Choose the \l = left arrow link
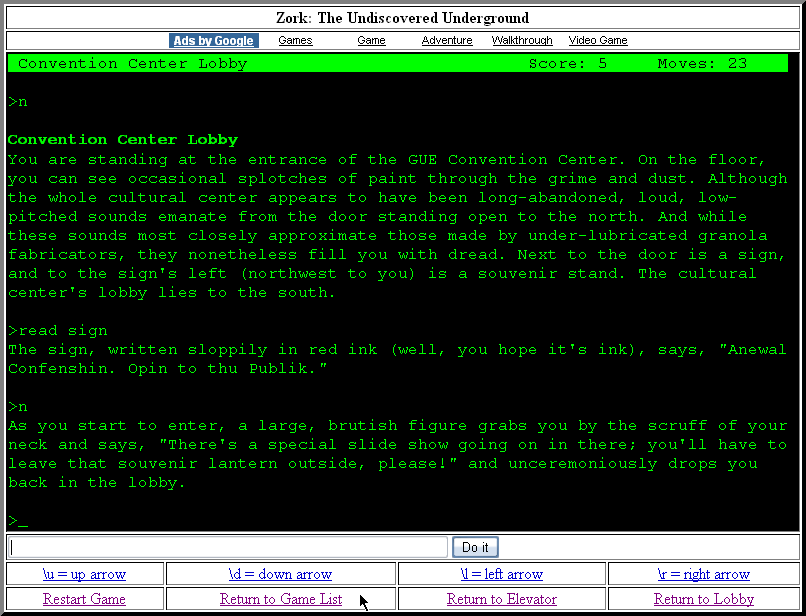Viewport: 806px width, 616px height. click(x=501, y=574)
